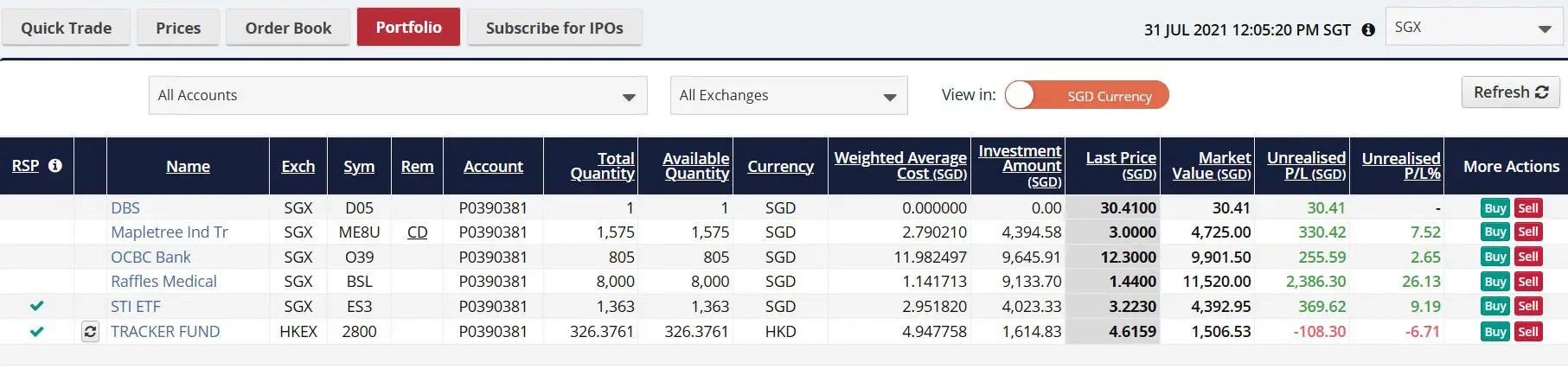Go to the Quick Trade tab
Image resolution: width=1568 pixels, height=369 pixels.
pos(66,28)
